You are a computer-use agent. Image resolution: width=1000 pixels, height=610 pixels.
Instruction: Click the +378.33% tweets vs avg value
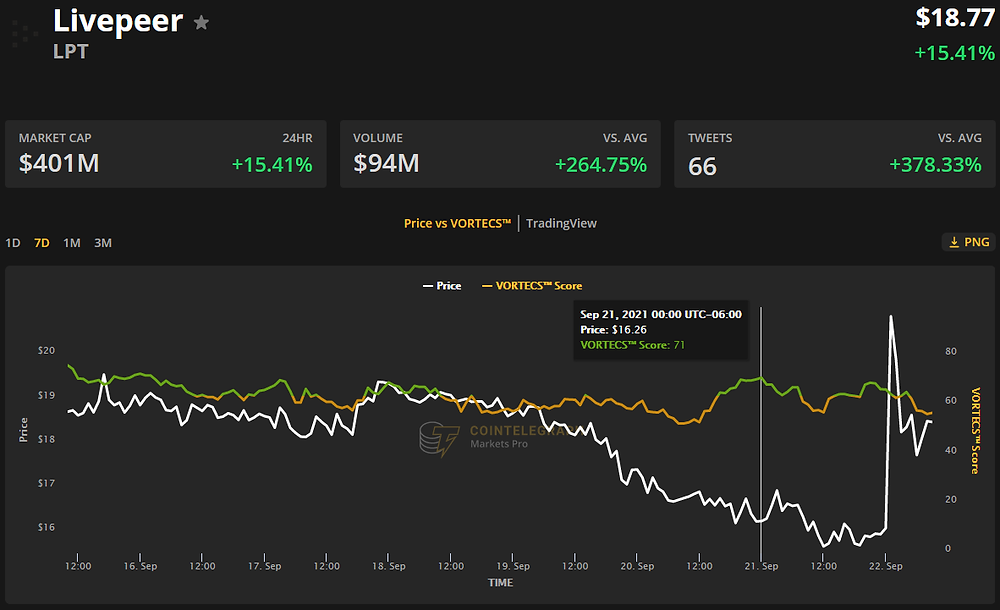coord(935,165)
